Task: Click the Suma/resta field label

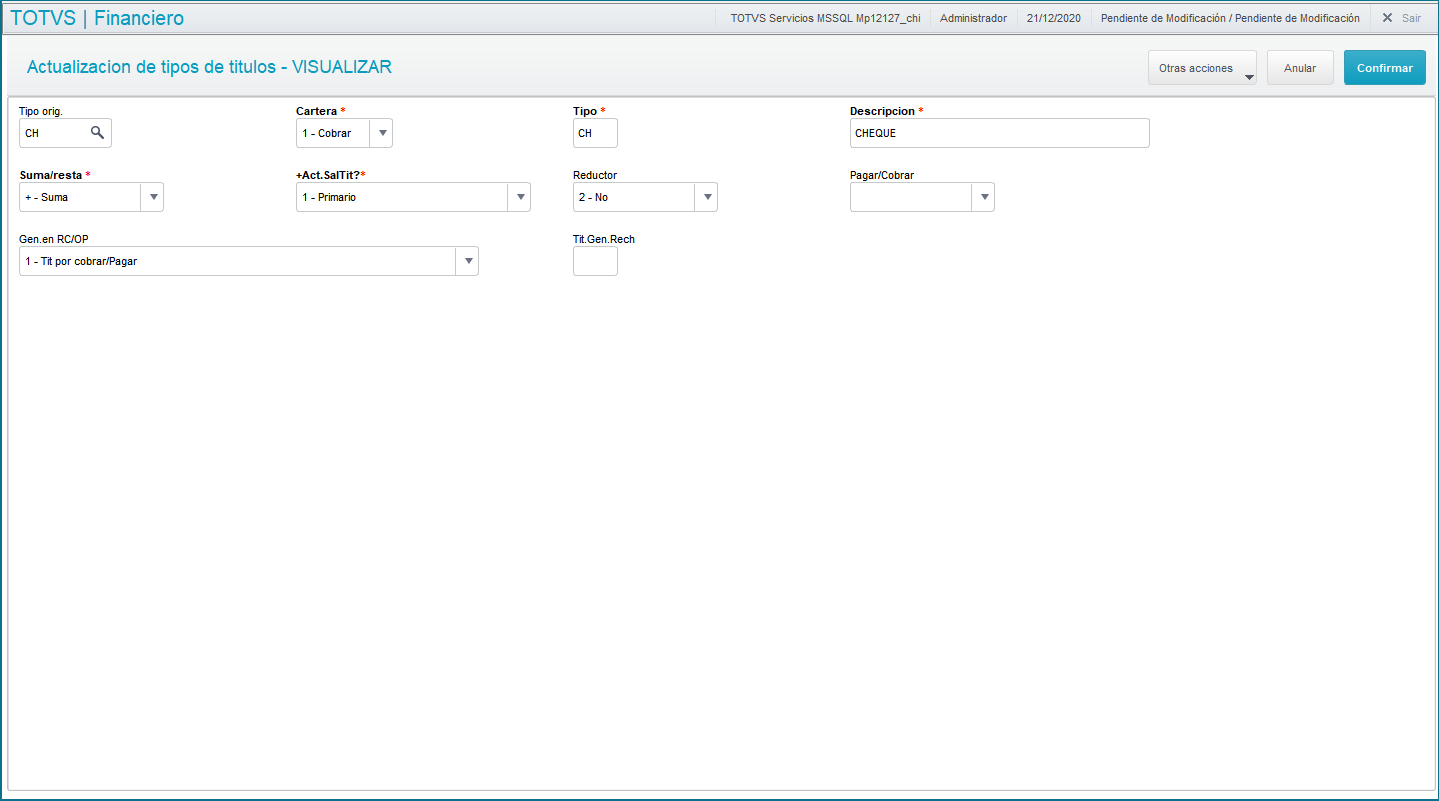Action: click(51, 175)
